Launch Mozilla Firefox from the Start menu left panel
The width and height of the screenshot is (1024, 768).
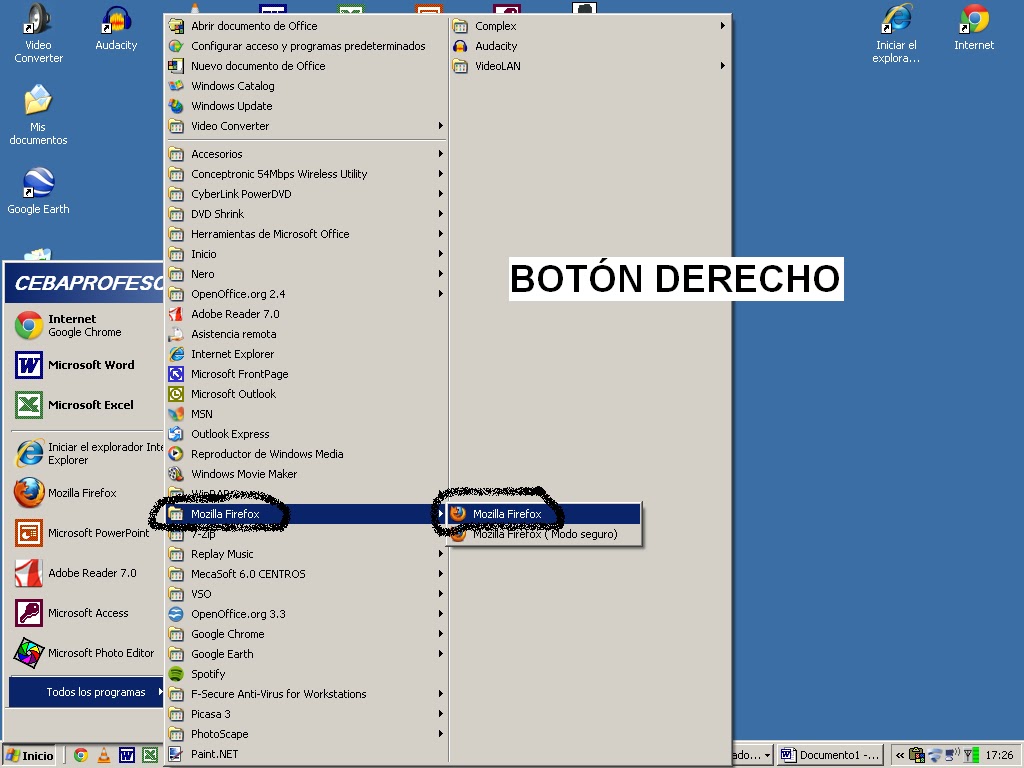pos(85,493)
